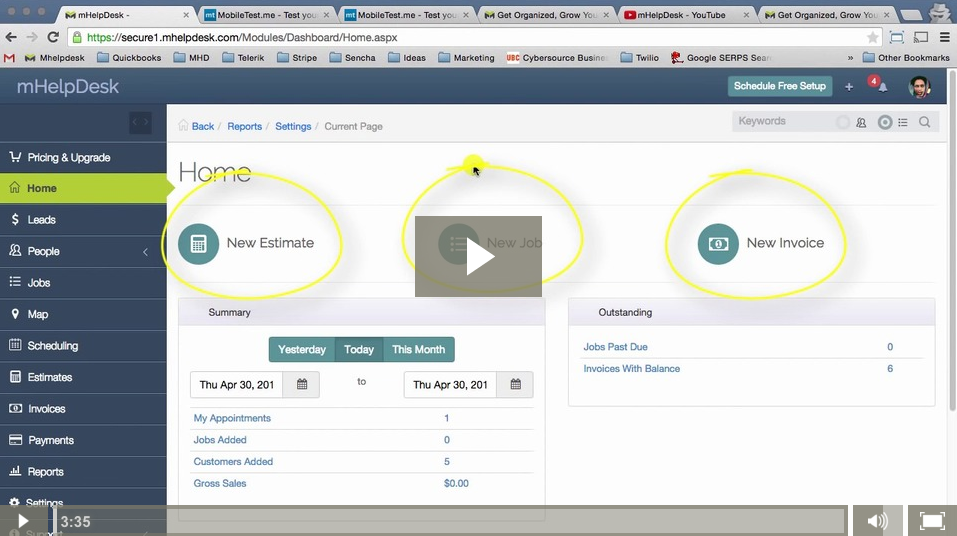This screenshot has height=536, width=957.
Task: Enter fullscreen via video fullscreen icon
Action: pyautogui.click(x=932, y=521)
